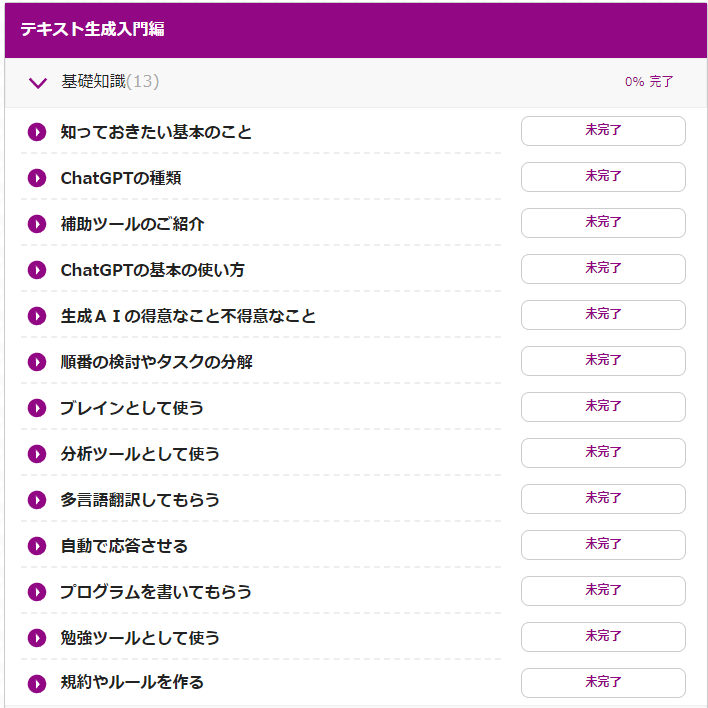Open lesson 順番の検討やタスクの分解
The height and width of the screenshot is (708, 708).
[x=156, y=362]
